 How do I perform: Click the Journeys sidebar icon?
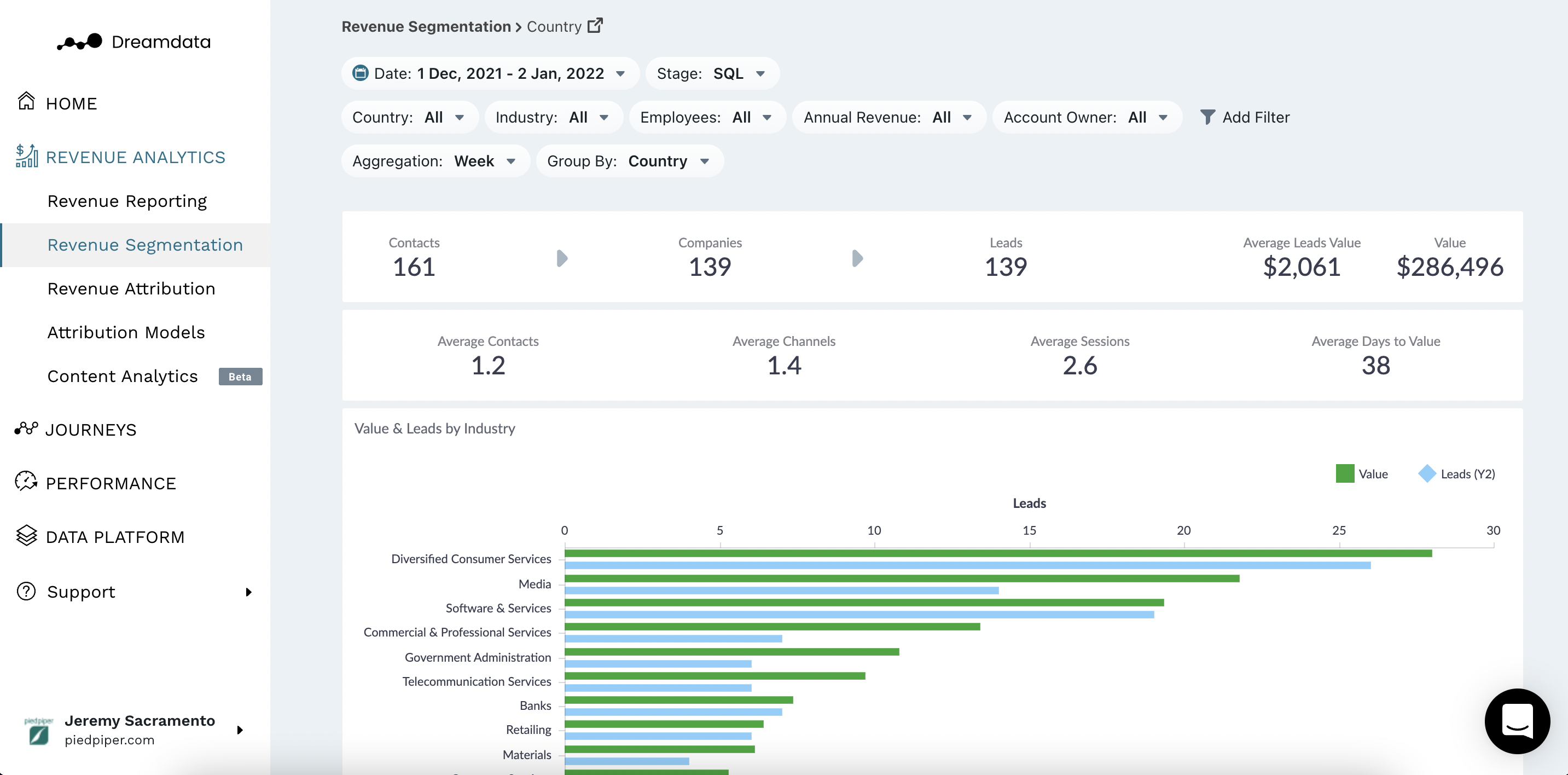tap(26, 429)
